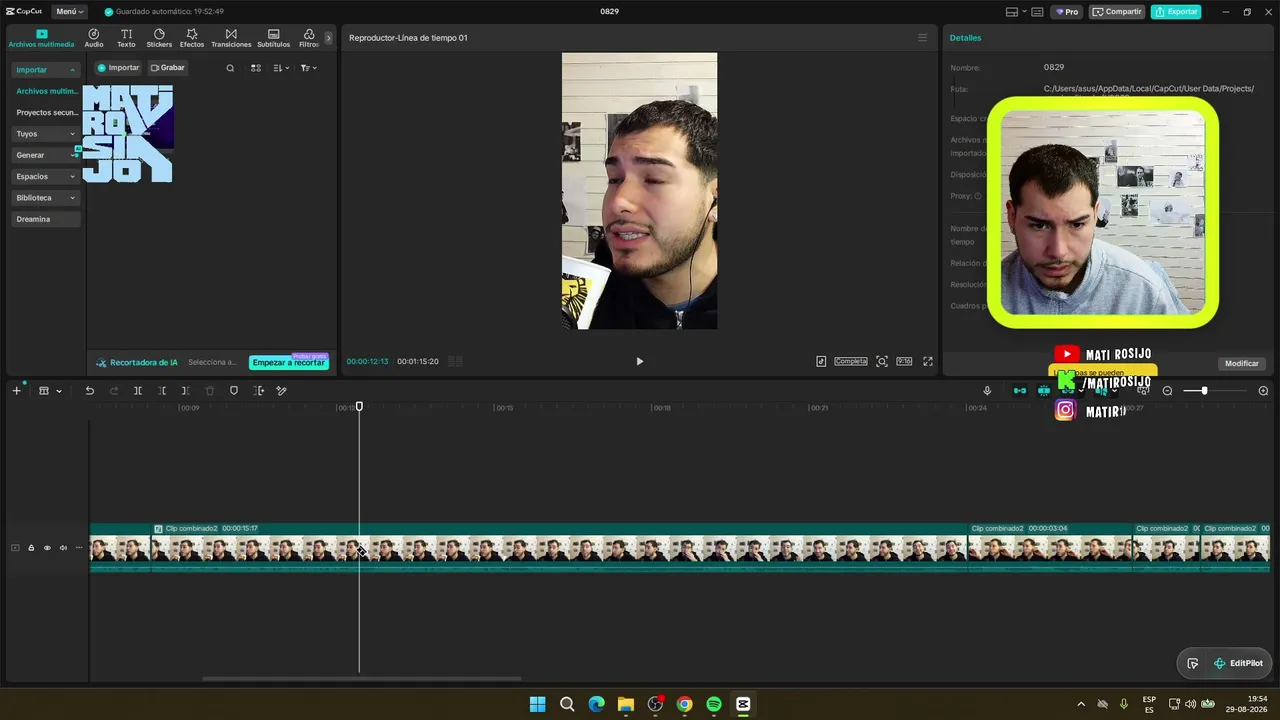Viewport: 1280px width, 720px height.
Task: Expand the Biblioteca section
Action: coord(46,198)
